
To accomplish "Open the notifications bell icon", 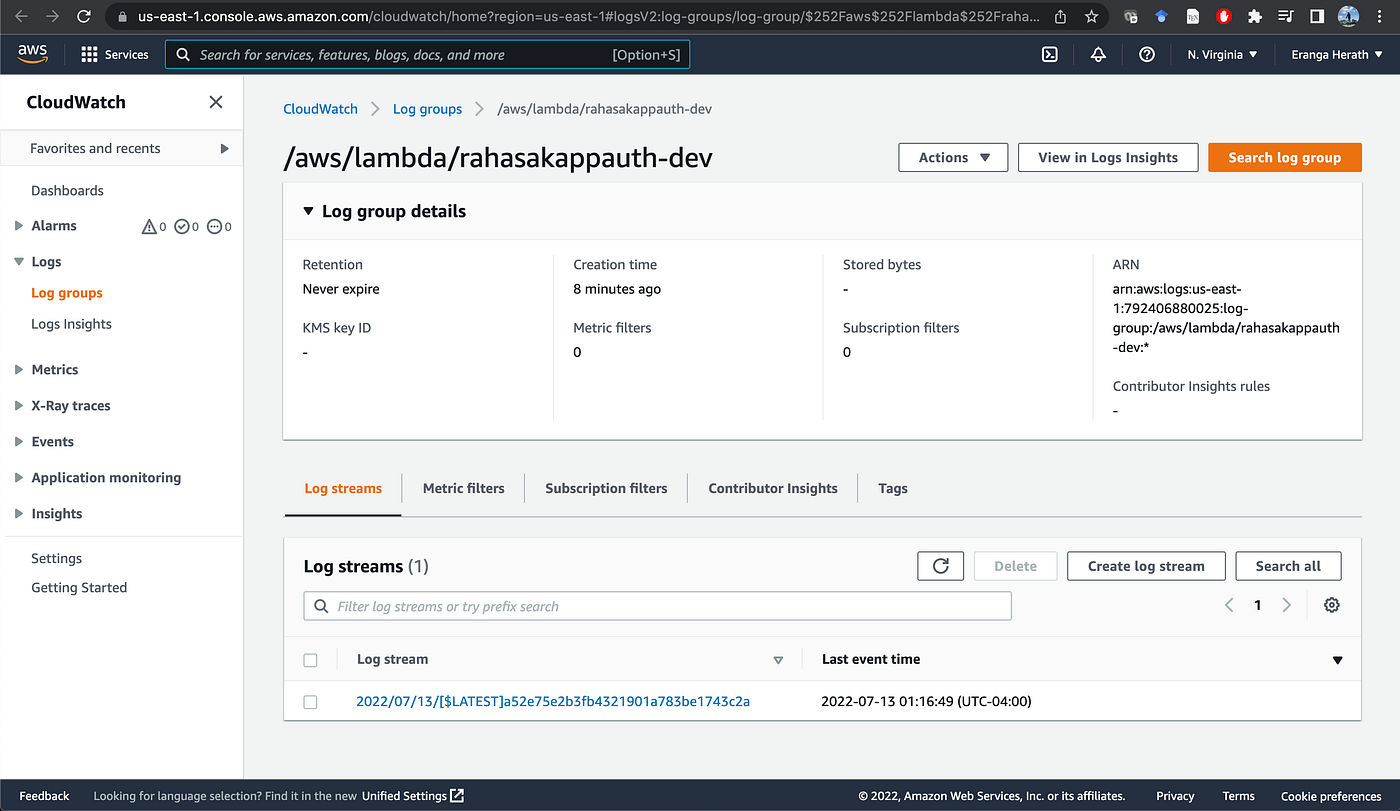I will click(1098, 55).
